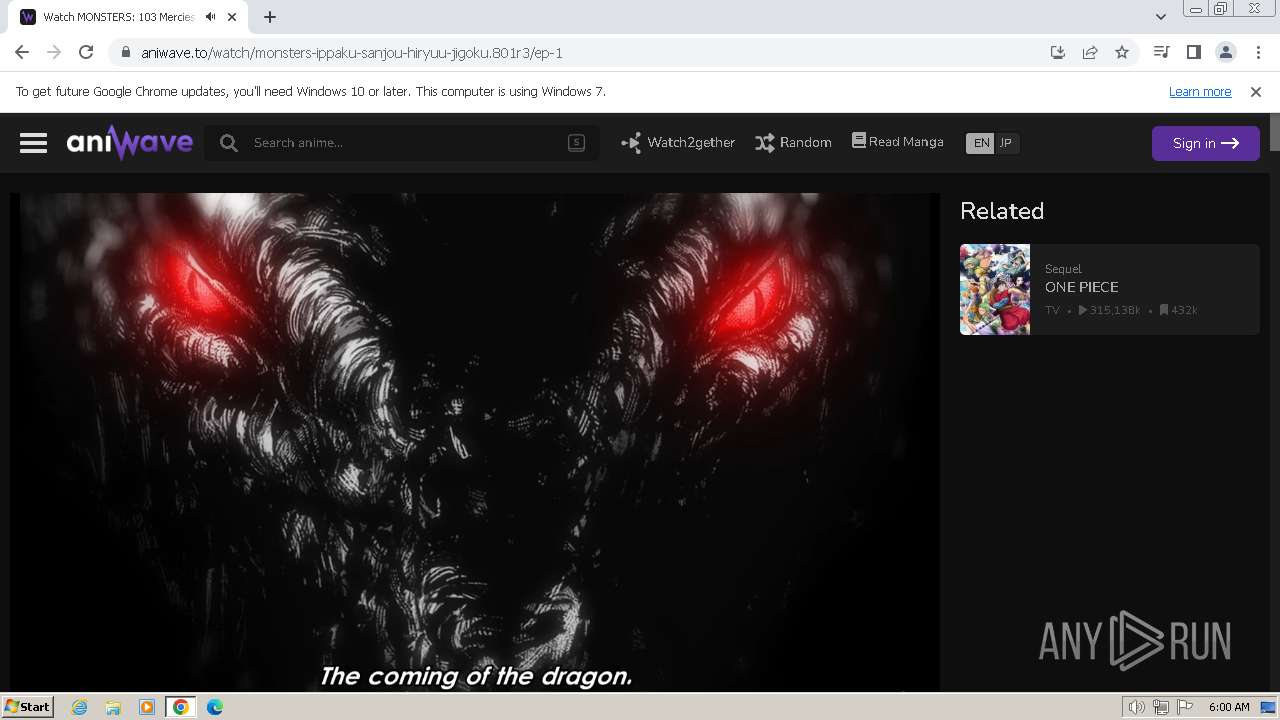Open network icon in system tray
1280x720 pixels.
tap(1161, 707)
